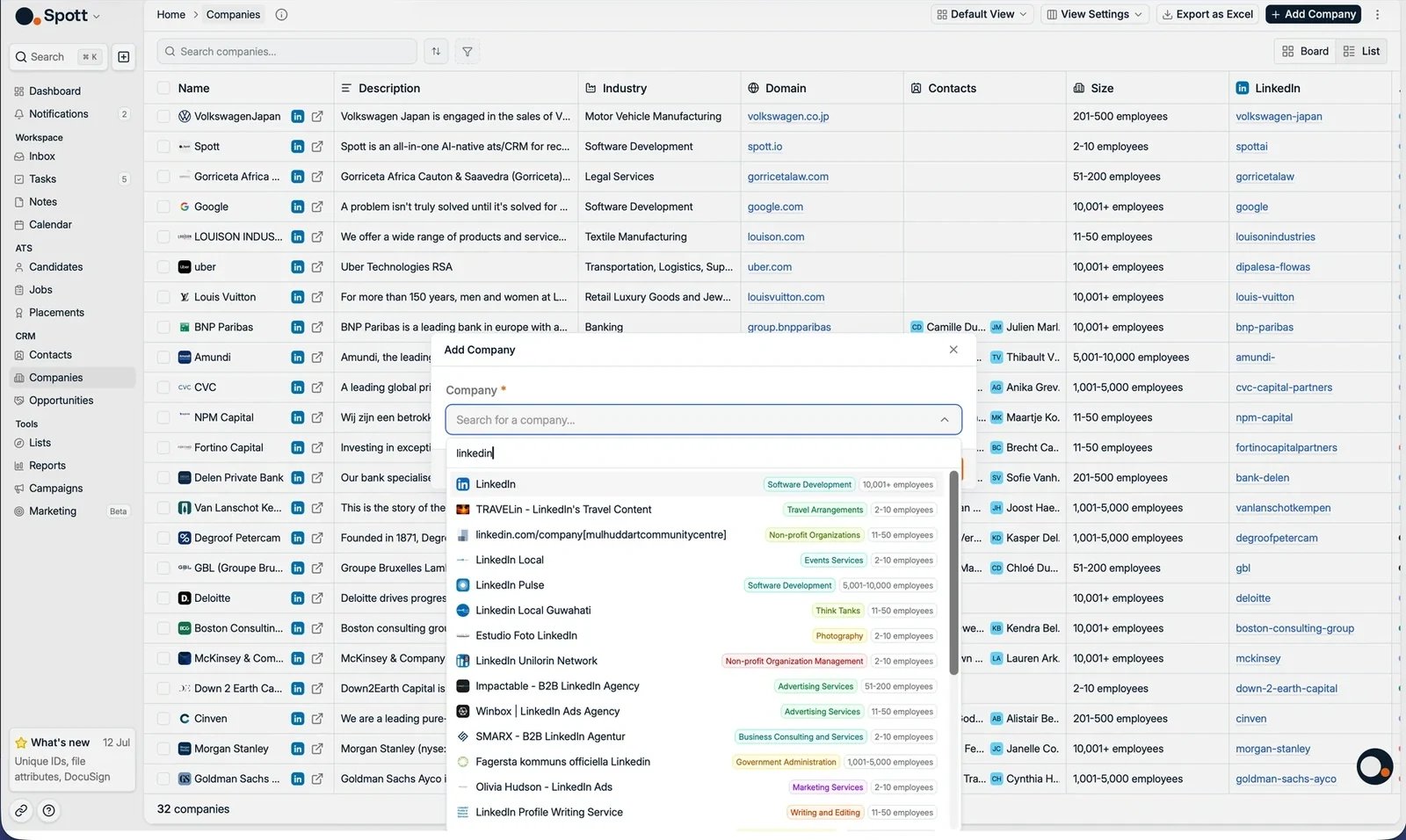
Task: Open external link icon for Morgan Stanley row
Action: [317, 749]
